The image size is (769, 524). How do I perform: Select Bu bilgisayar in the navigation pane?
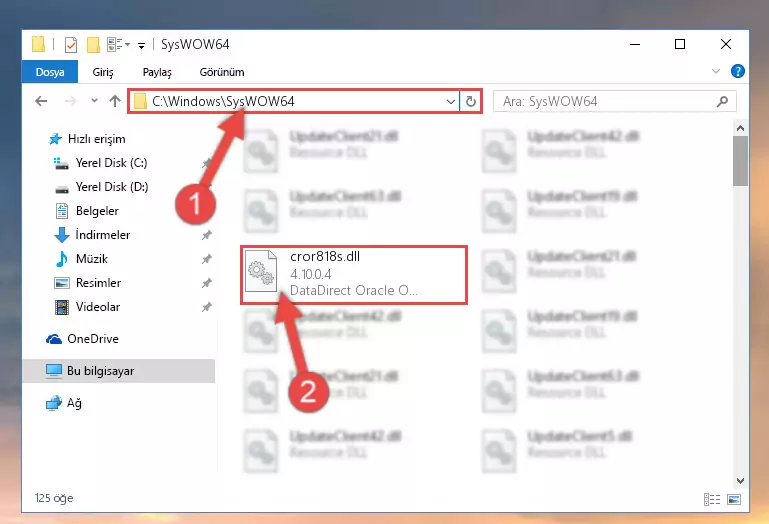click(118, 371)
